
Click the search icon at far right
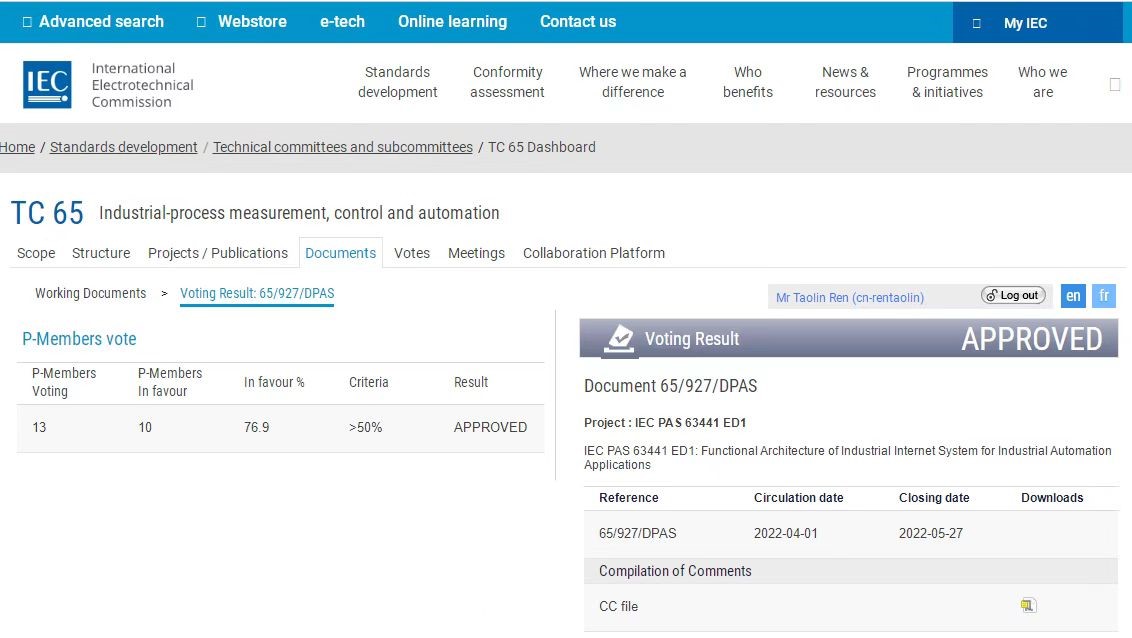(x=1114, y=85)
